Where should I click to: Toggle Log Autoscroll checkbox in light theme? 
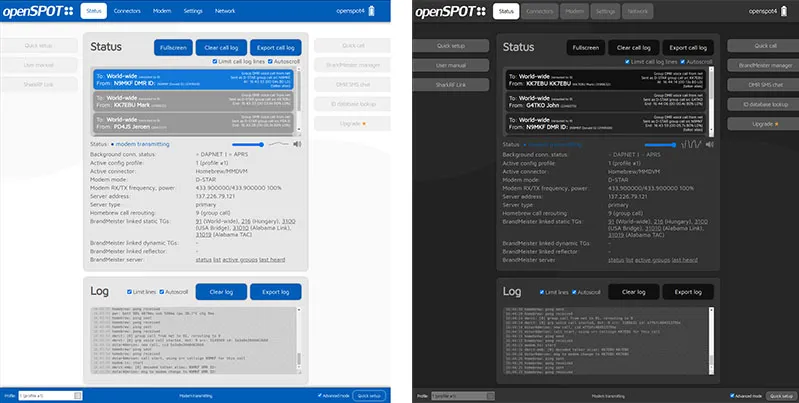(x=162, y=292)
